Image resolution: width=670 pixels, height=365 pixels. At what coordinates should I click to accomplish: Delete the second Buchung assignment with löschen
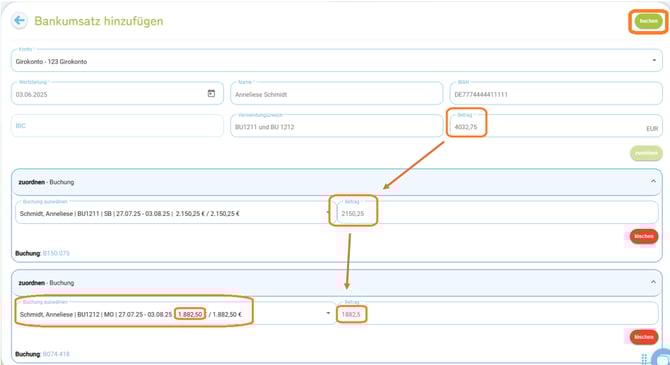tap(644, 337)
